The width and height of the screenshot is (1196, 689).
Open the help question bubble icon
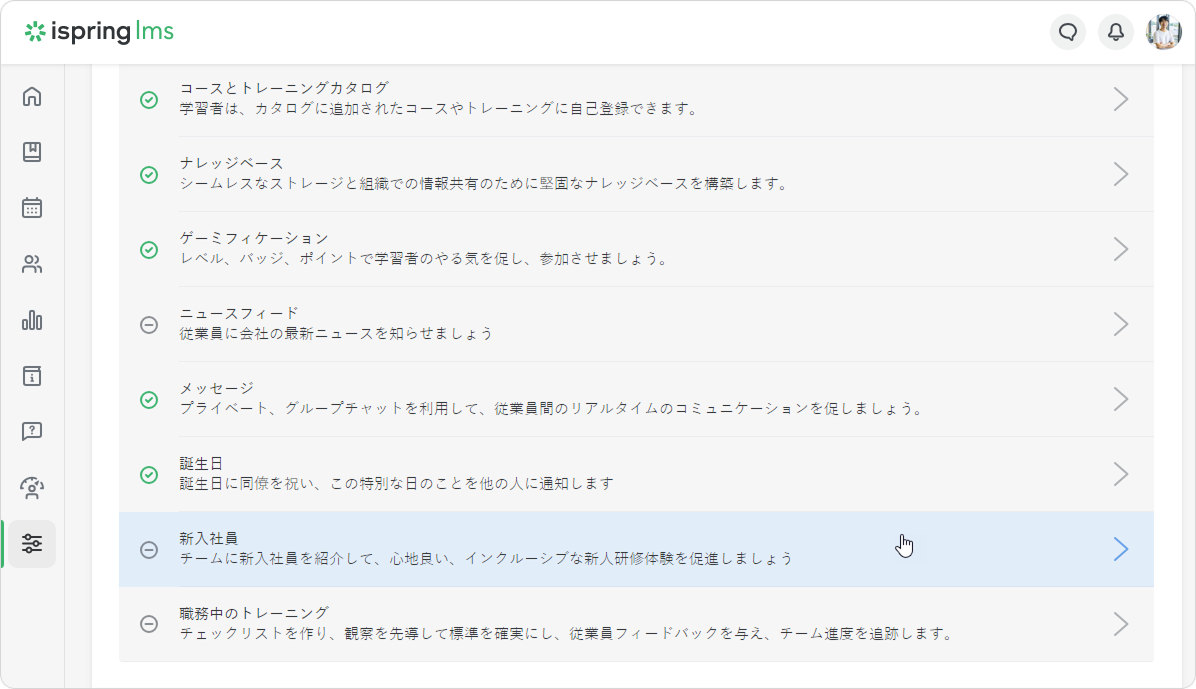(x=32, y=432)
